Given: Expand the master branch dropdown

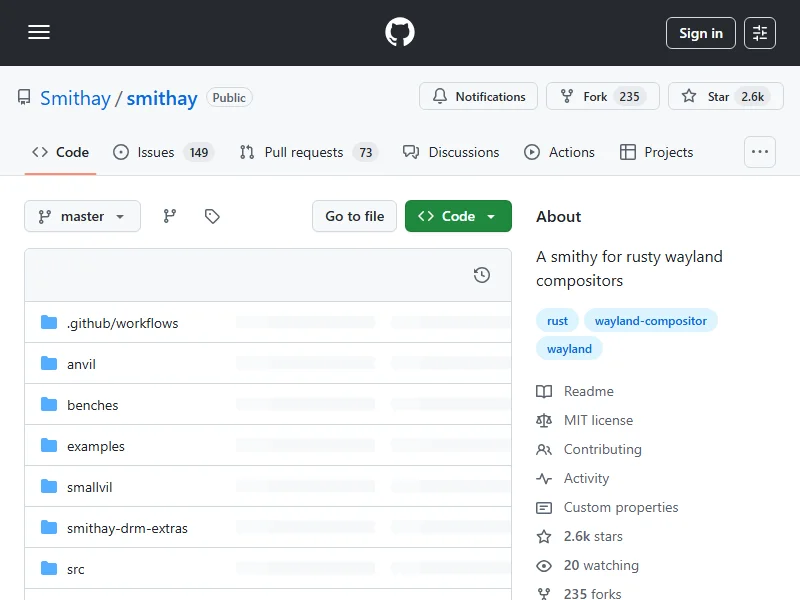Looking at the screenshot, I should [x=82, y=216].
